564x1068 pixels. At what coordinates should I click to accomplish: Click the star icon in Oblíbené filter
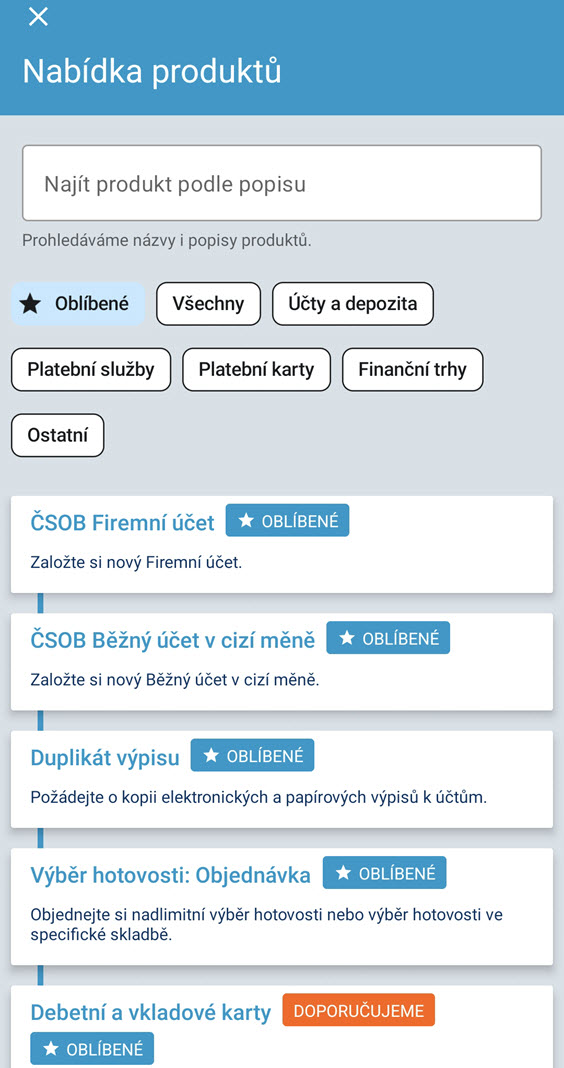coord(30,304)
